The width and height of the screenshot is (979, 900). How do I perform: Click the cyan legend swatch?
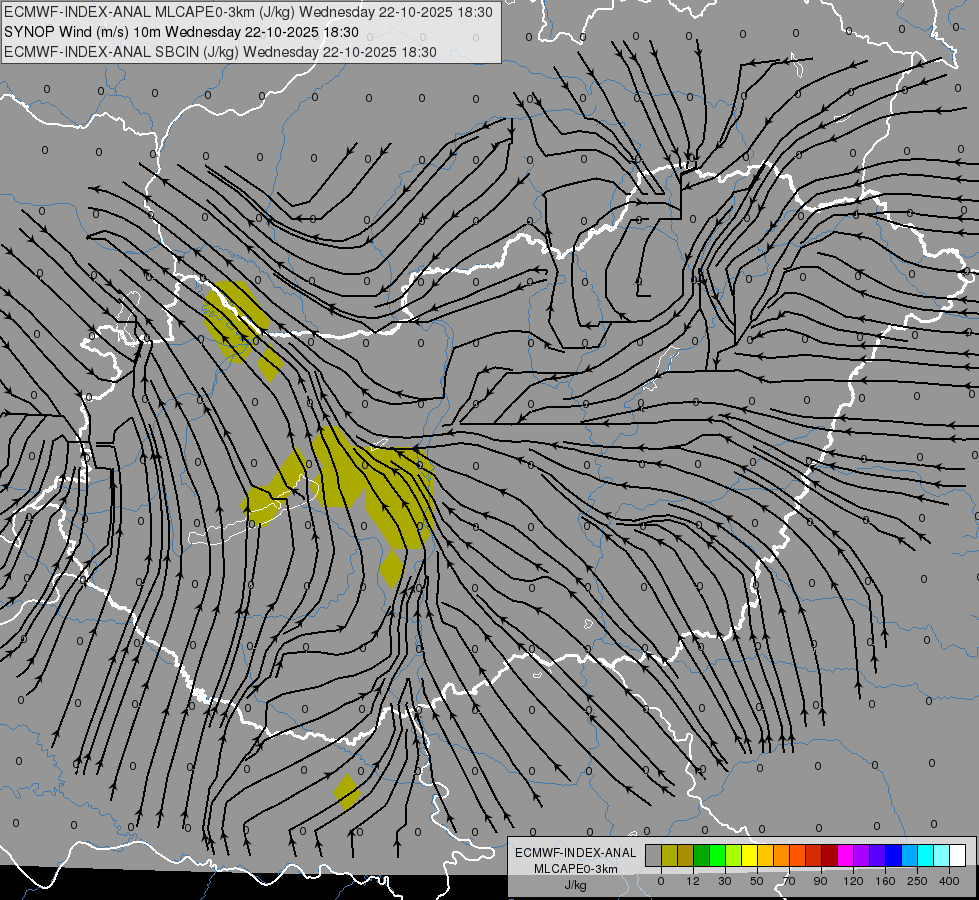[x=926, y=855]
